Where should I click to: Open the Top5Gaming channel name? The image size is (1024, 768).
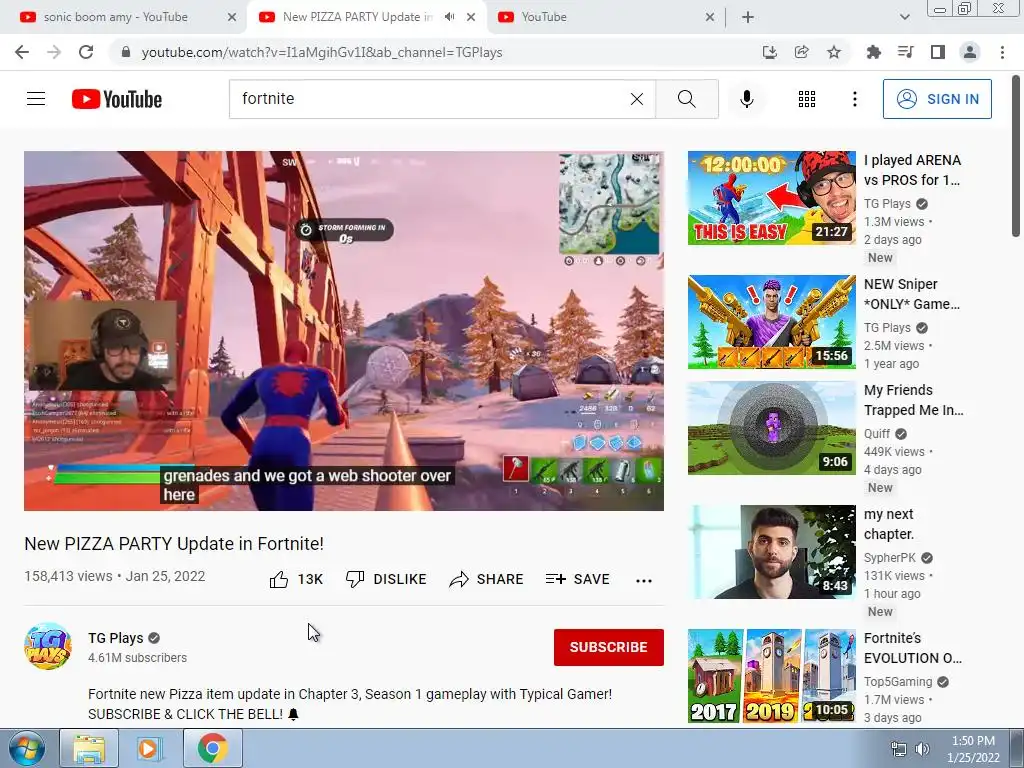898,682
